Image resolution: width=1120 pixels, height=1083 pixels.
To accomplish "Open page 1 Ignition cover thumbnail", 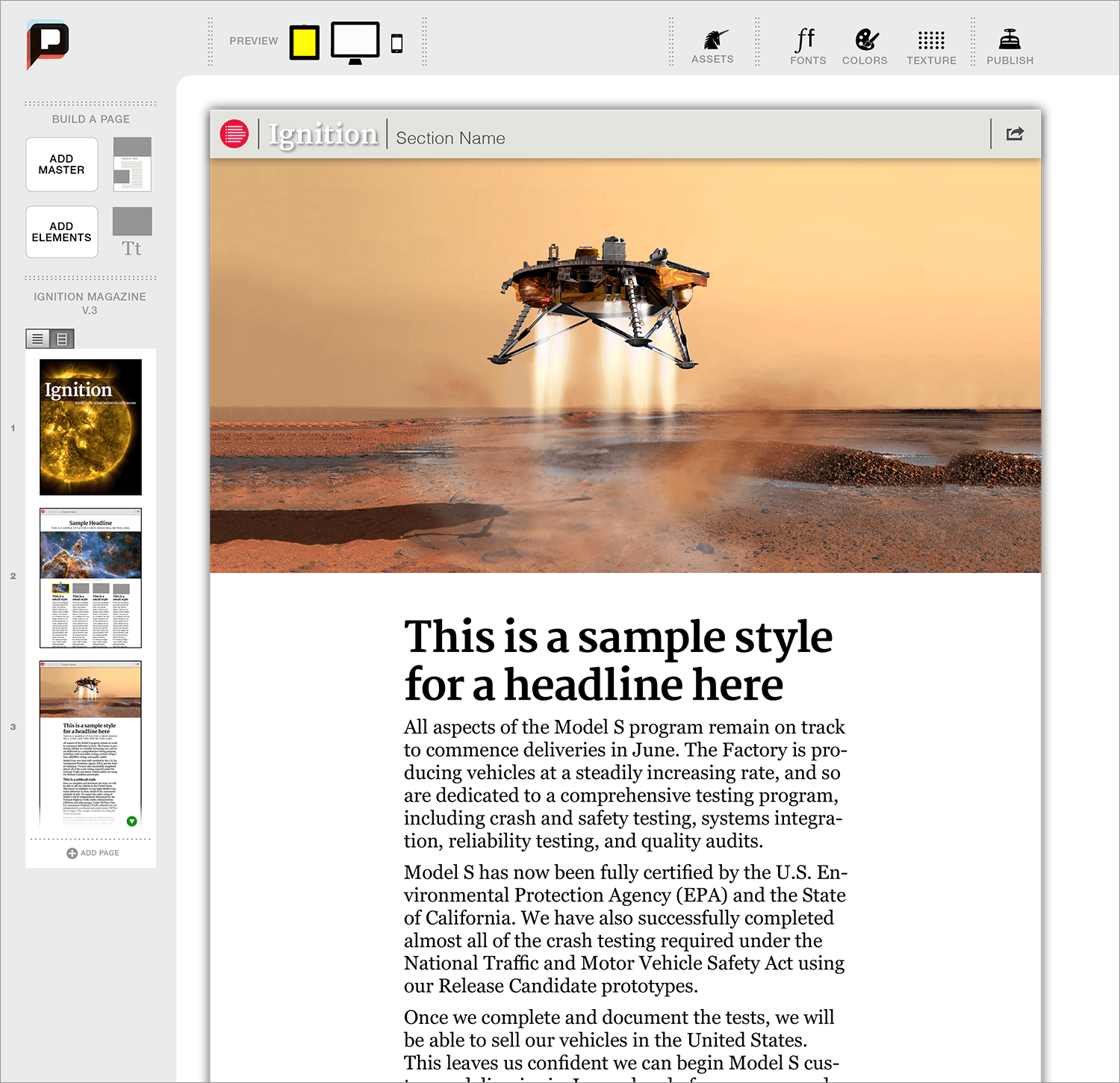I will tap(90, 427).
